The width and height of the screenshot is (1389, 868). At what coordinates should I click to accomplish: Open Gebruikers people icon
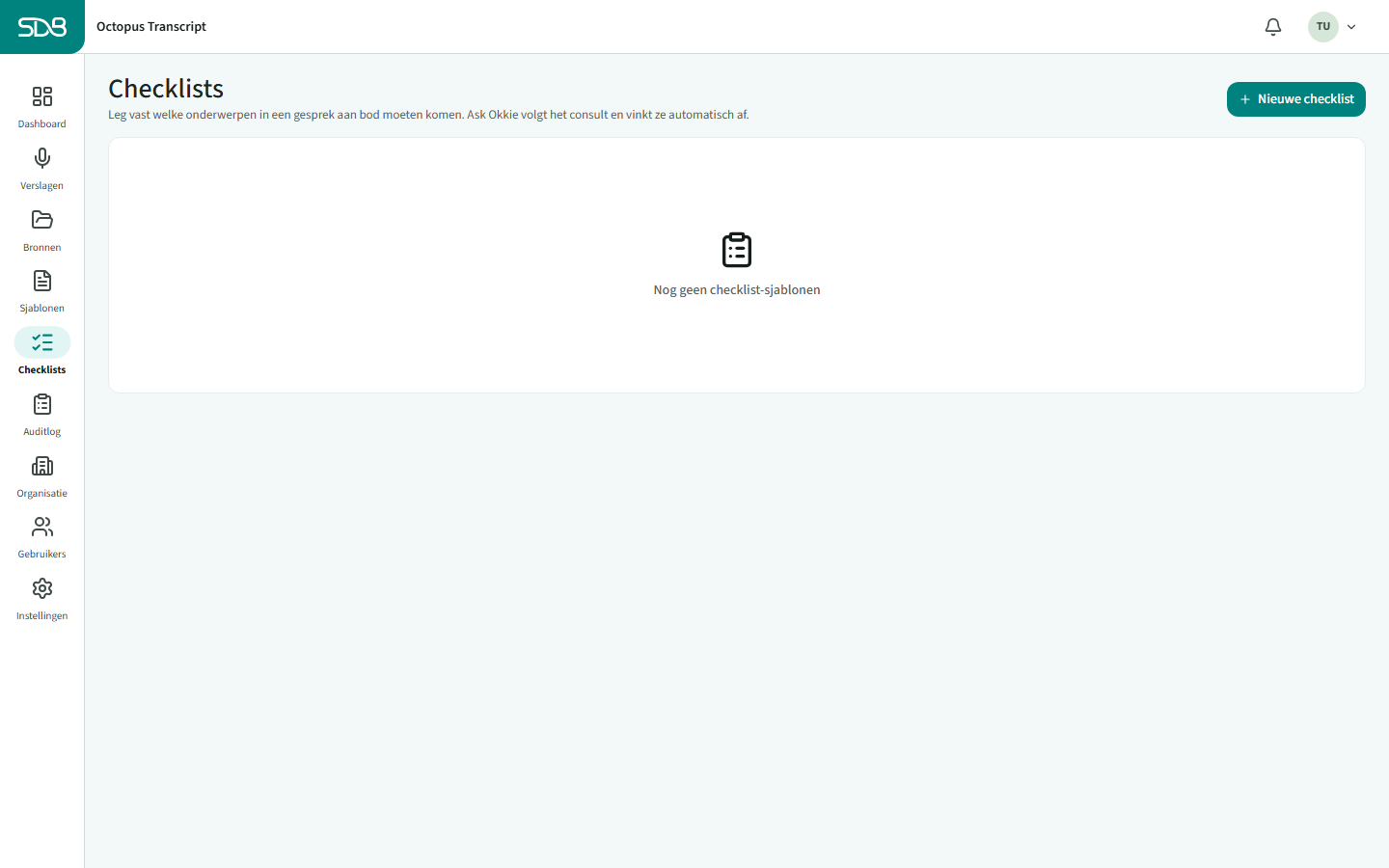click(42, 527)
